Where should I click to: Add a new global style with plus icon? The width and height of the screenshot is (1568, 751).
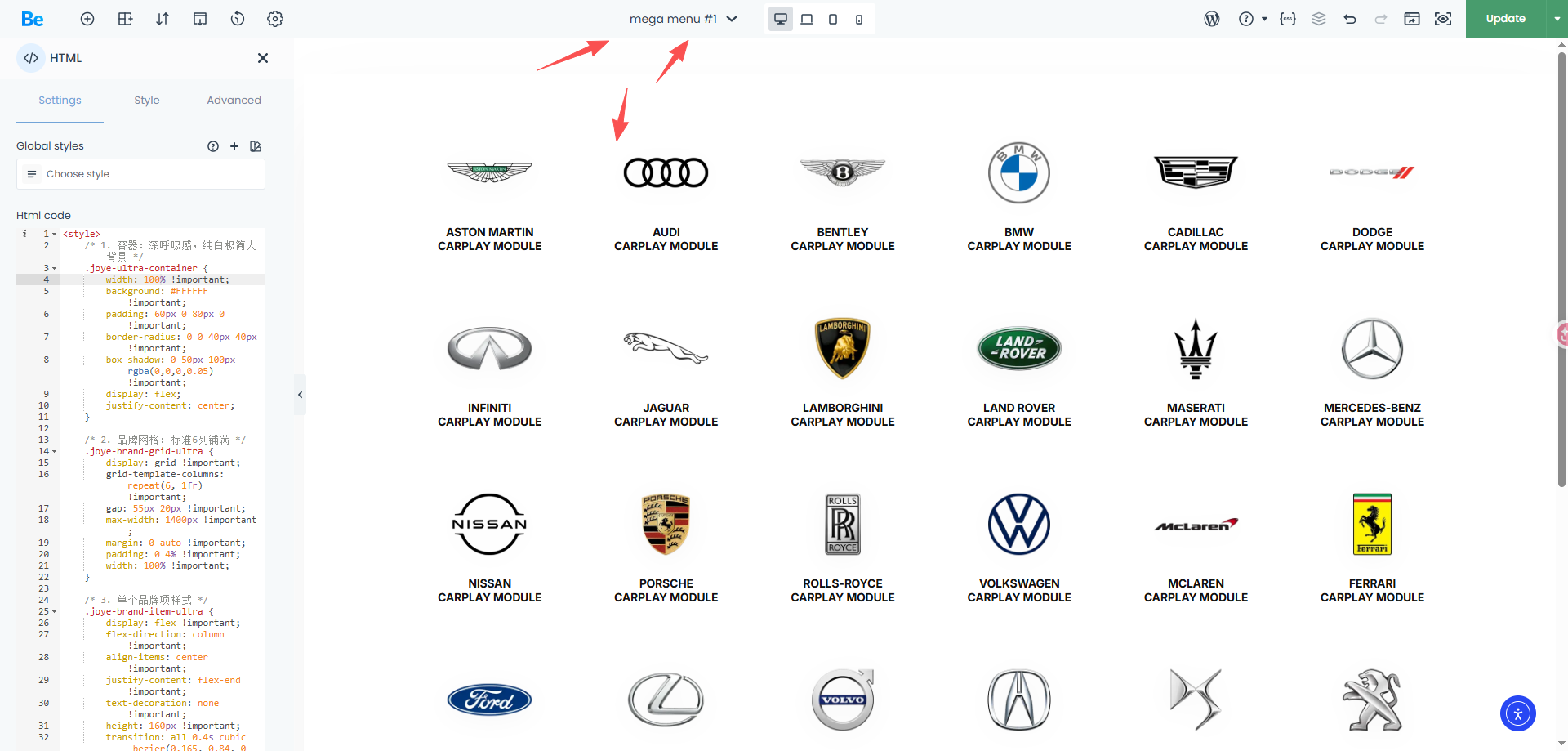[x=234, y=146]
